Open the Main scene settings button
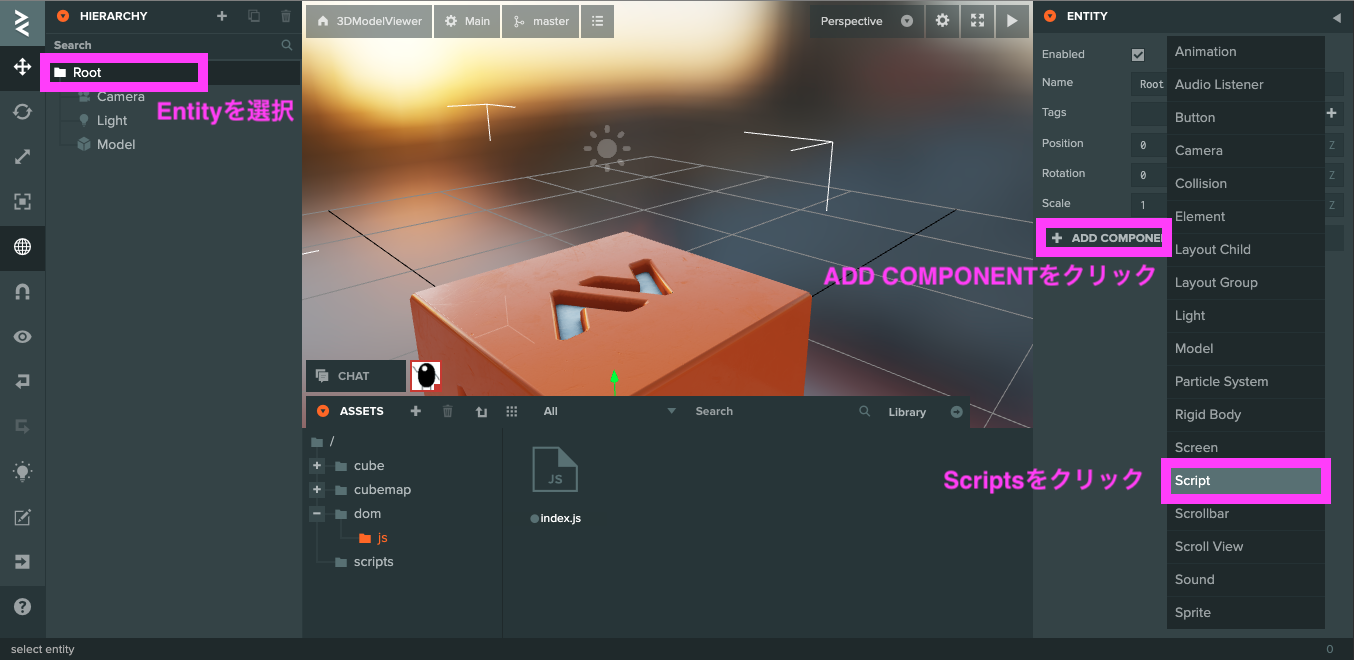 tap(468, 21)
